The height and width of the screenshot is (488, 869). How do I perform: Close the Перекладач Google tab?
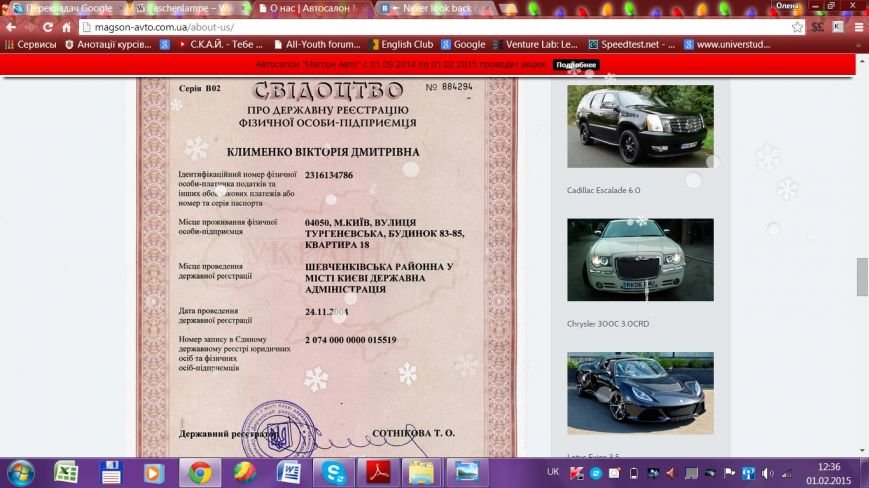(121, 8)
